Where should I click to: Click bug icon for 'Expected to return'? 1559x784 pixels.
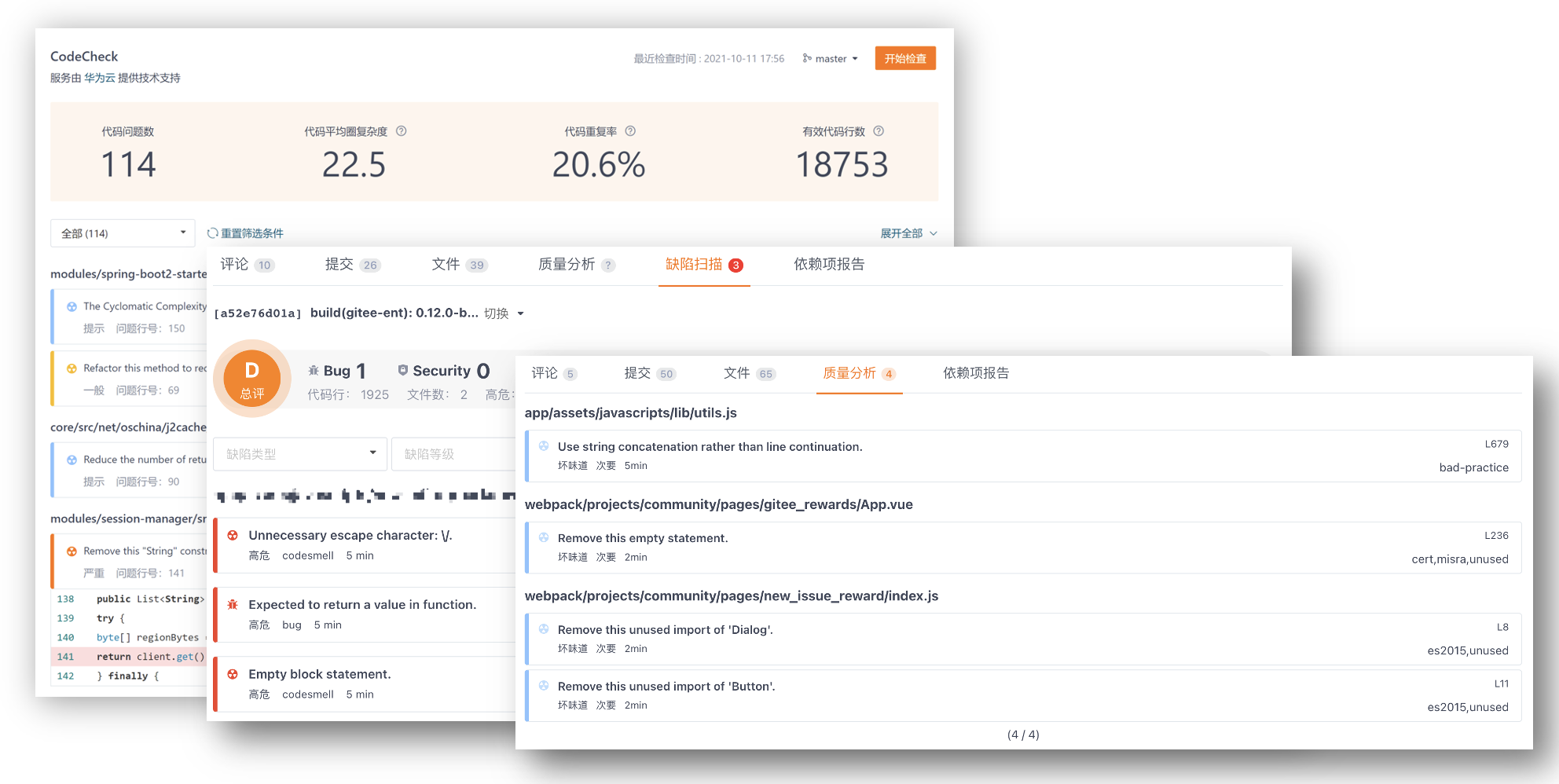233,605
